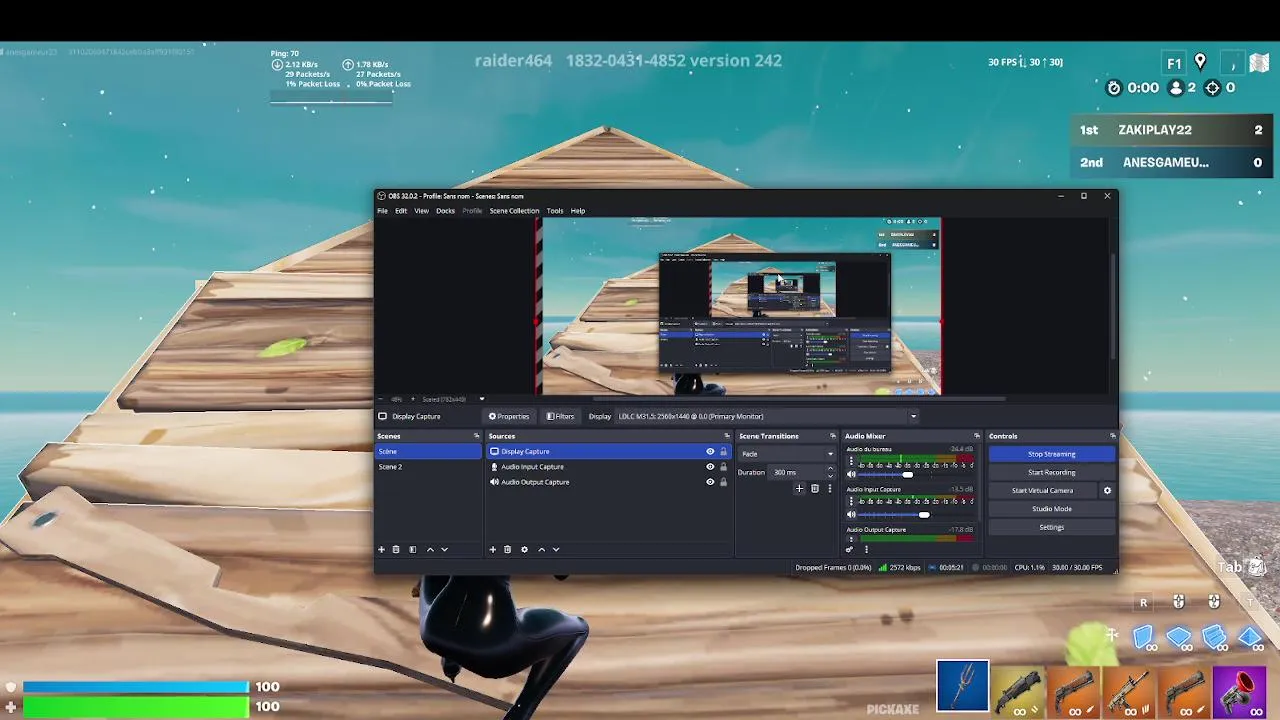This screenshot has width=1280, height=720.
Task: Pop out the Scenes dock
Action: (x=476, y=436)
